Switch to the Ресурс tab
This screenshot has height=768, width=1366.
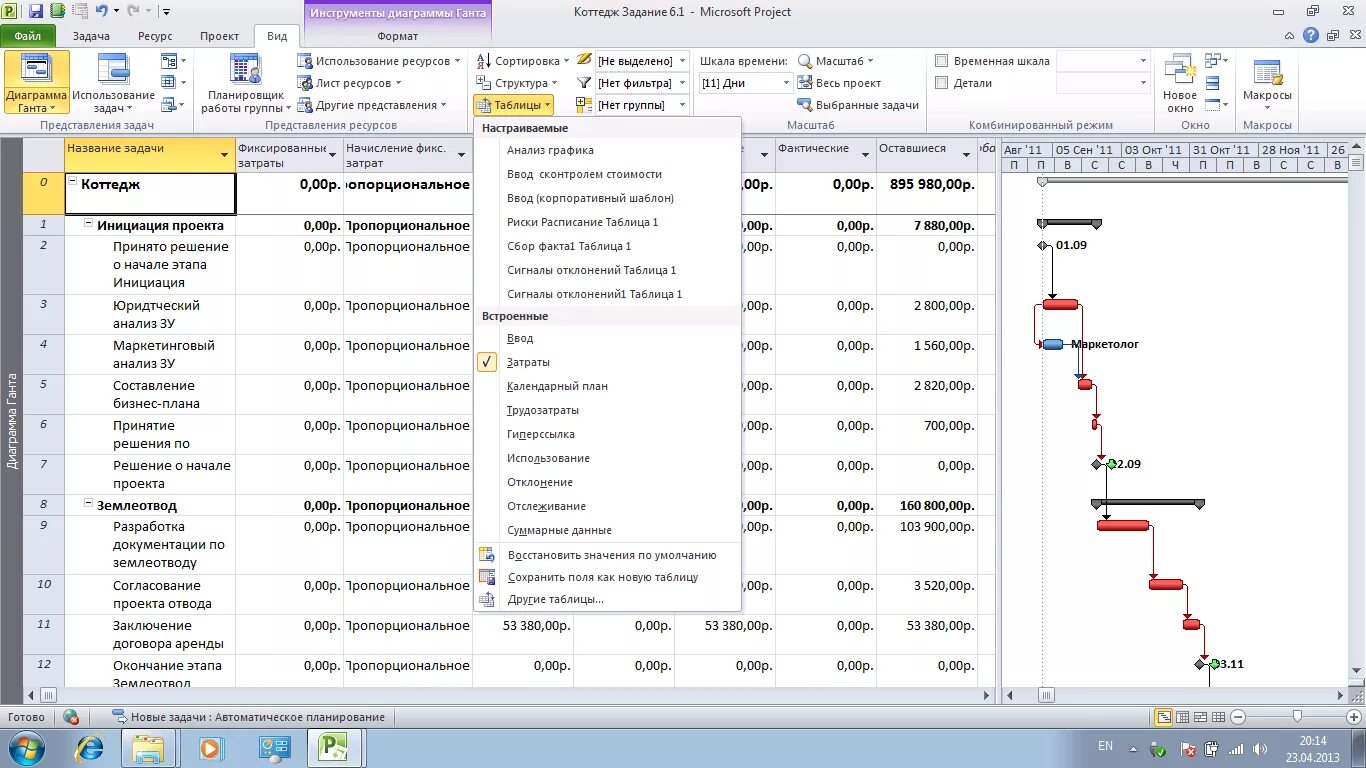155,36
